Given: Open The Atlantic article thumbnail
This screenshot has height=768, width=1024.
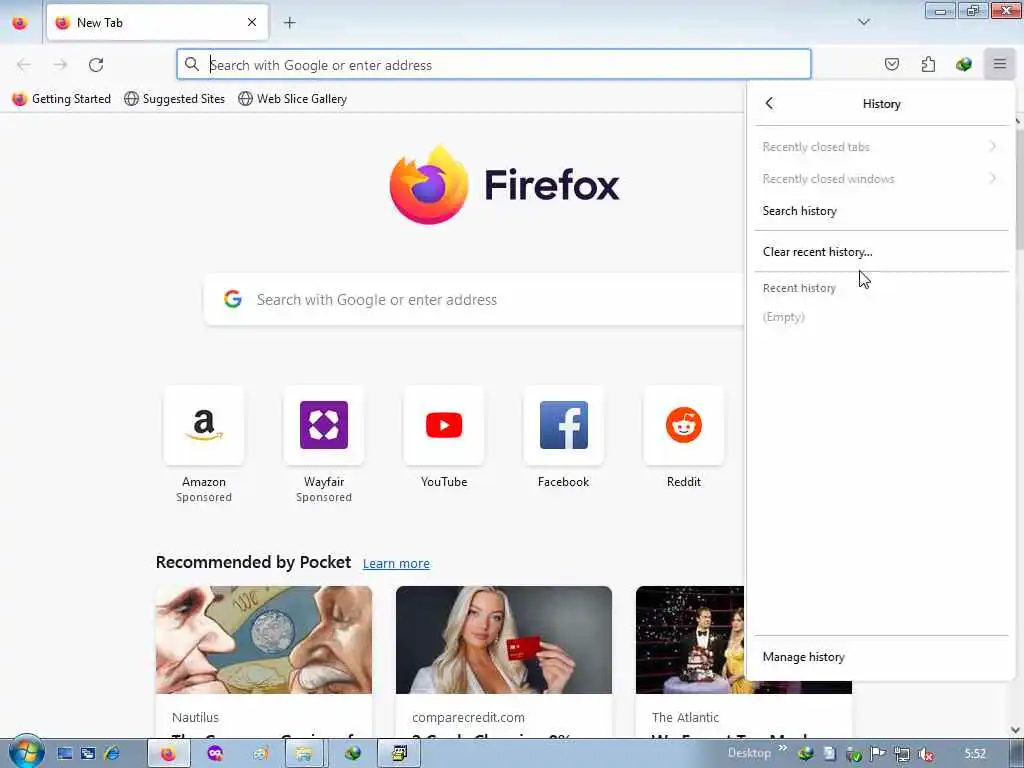Looking at the screenshot, I should (x=690, y=639).
